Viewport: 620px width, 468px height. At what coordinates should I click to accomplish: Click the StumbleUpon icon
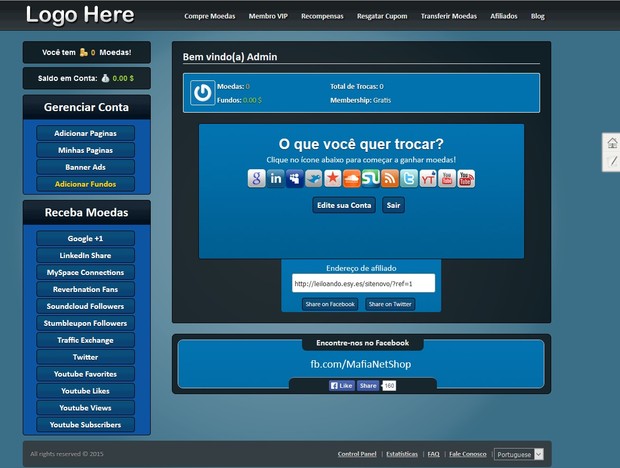pyautogui.click(x=370, y=179)
